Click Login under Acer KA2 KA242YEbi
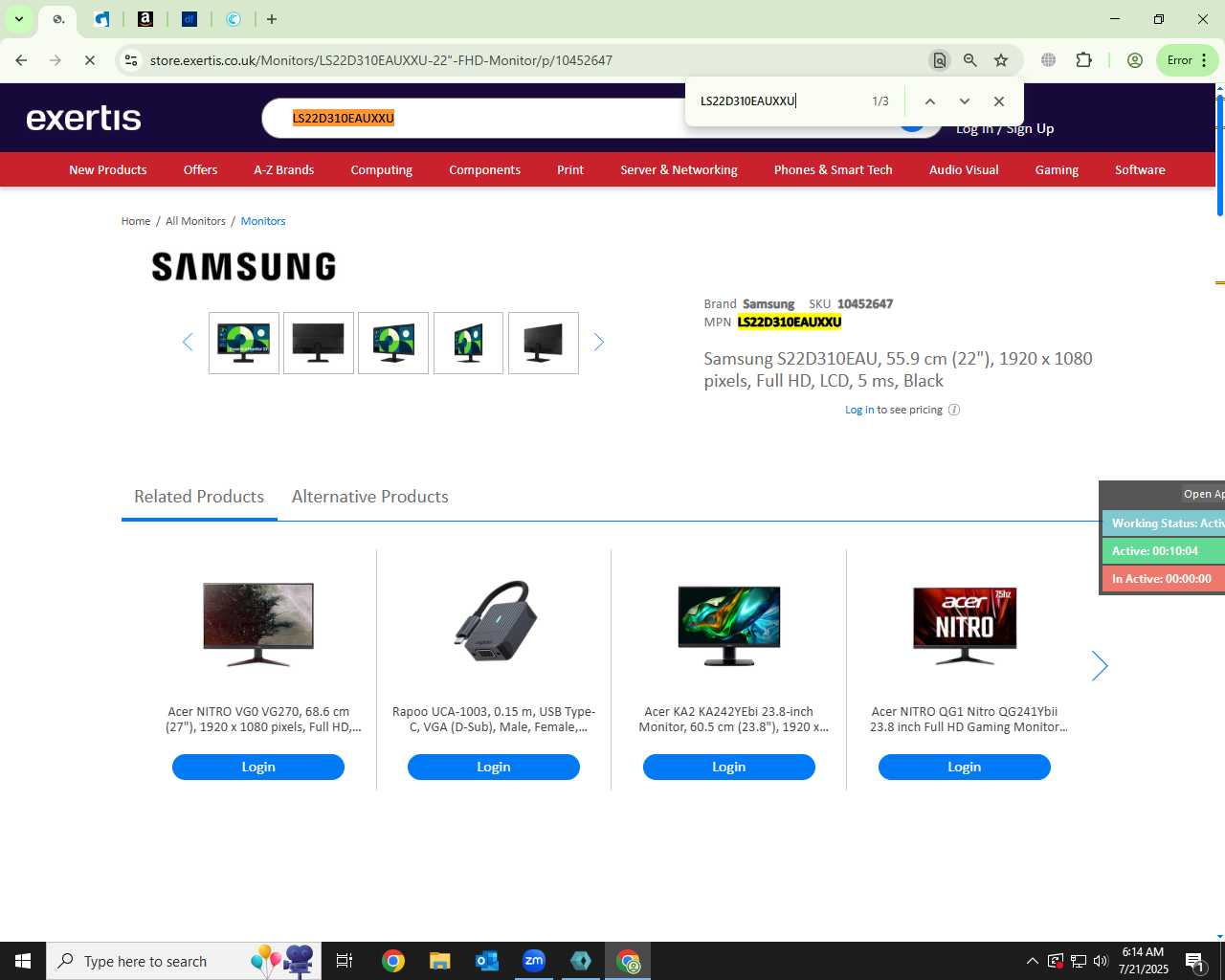This screenshot has height=980, width=1225. (729, 768)
